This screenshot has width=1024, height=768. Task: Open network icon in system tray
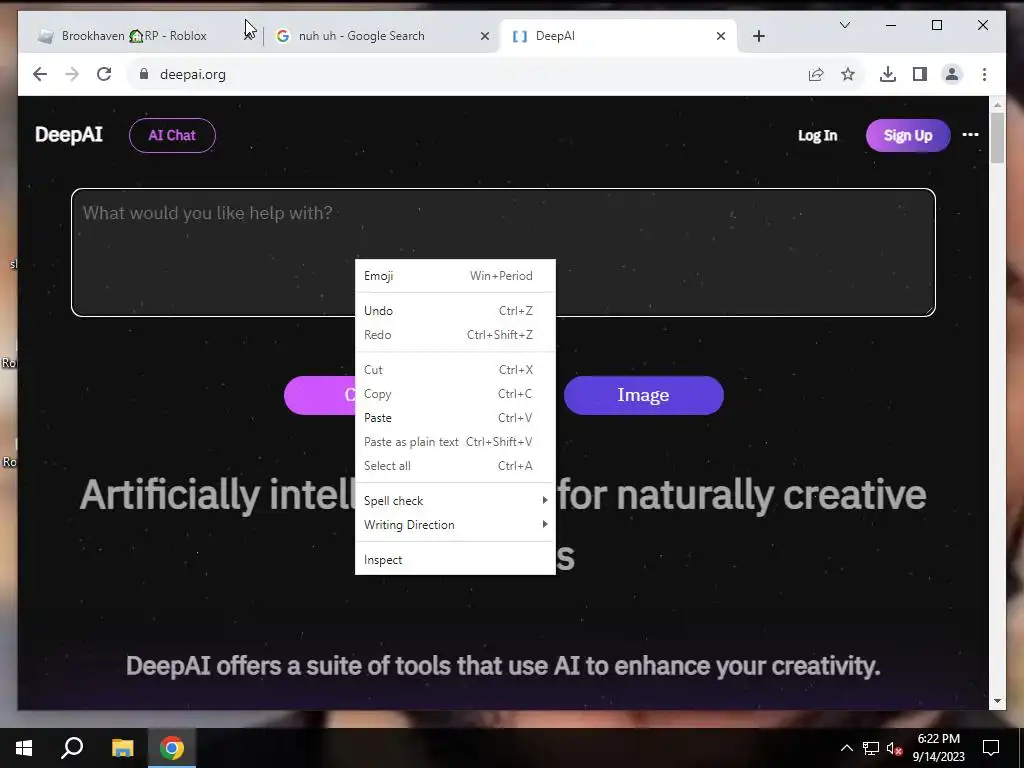871,748
